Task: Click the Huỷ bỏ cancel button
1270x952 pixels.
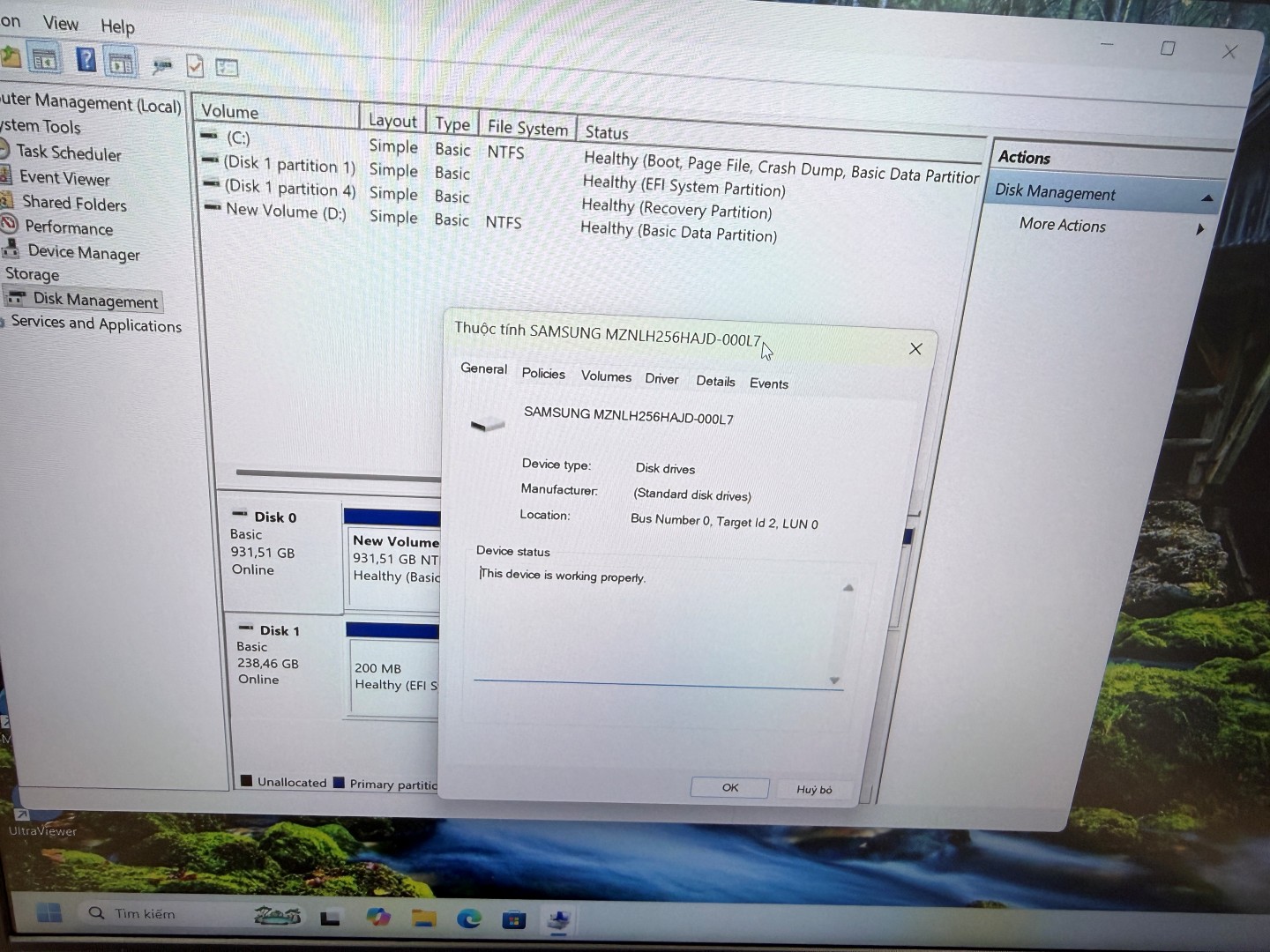Action: point(814,789)
